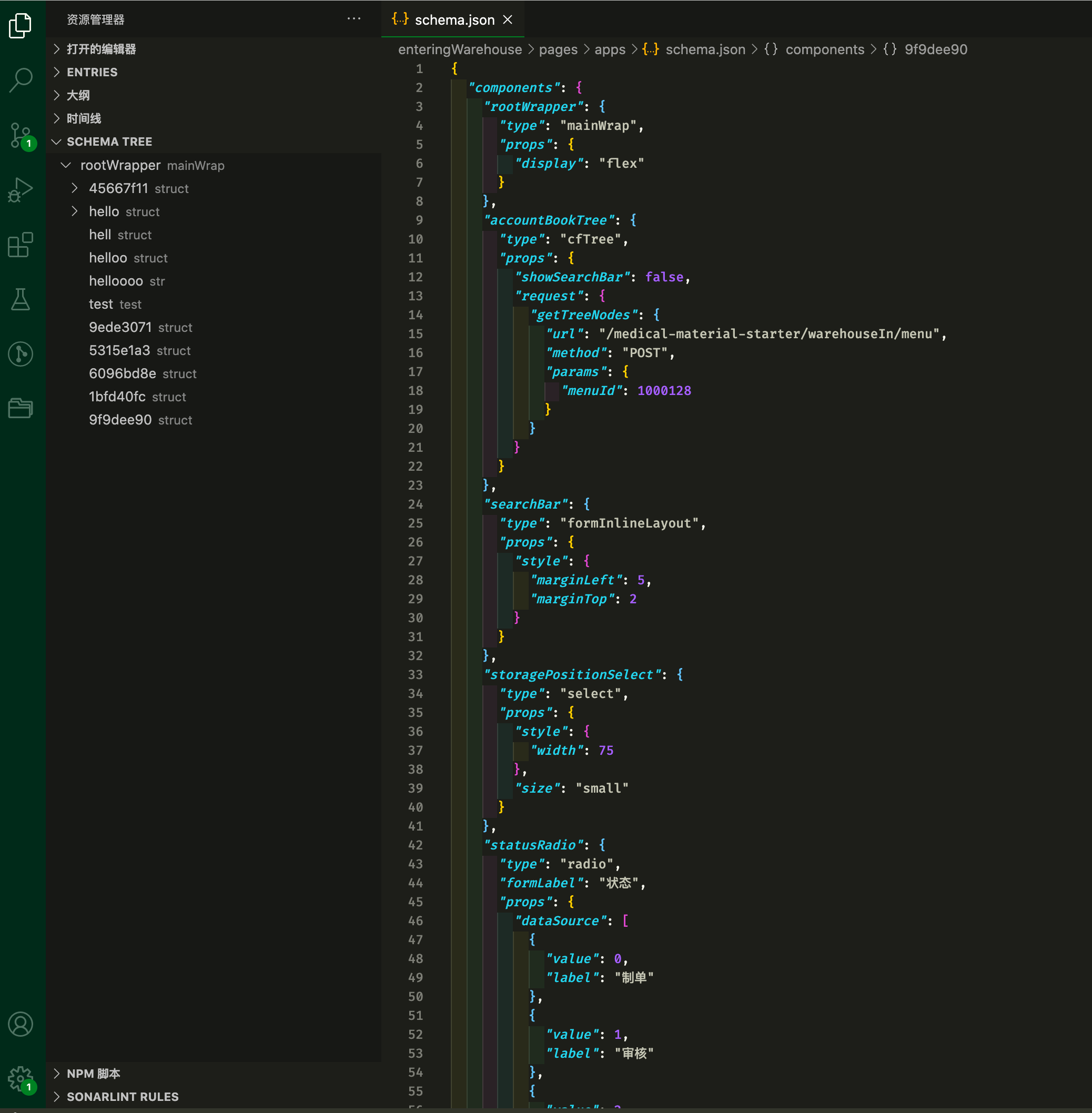The width and height of the screenshot is (1092, 1113).
Task: Click the formLabel value "状态"
Action: tap(619, 883)
